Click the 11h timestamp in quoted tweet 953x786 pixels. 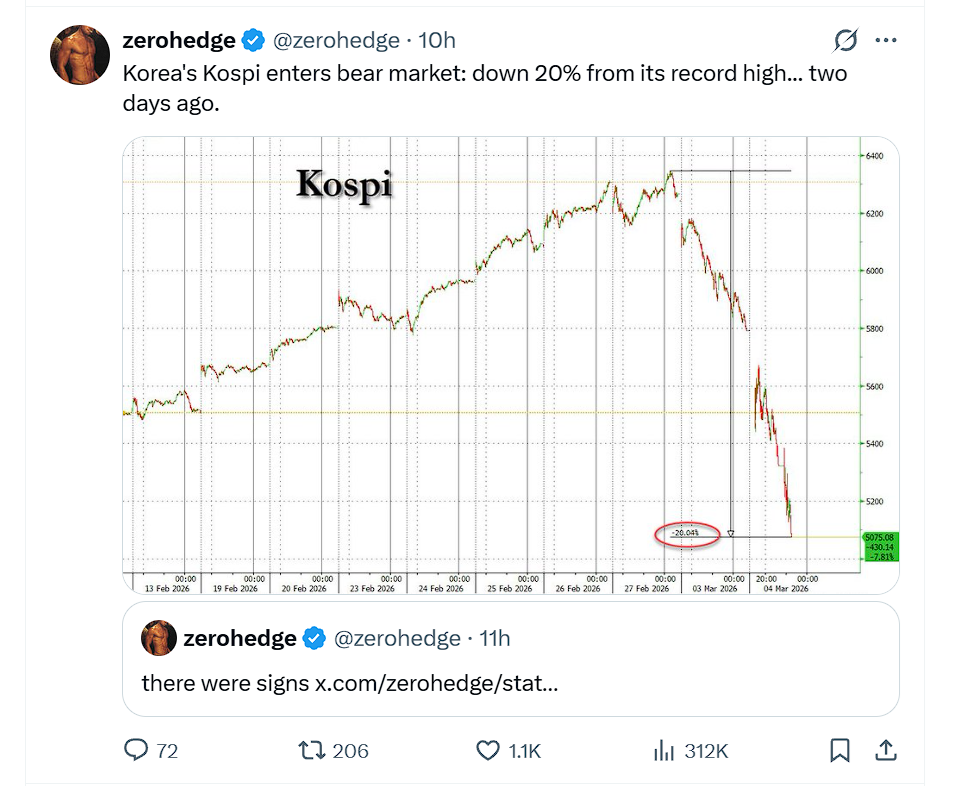(494, 638)
